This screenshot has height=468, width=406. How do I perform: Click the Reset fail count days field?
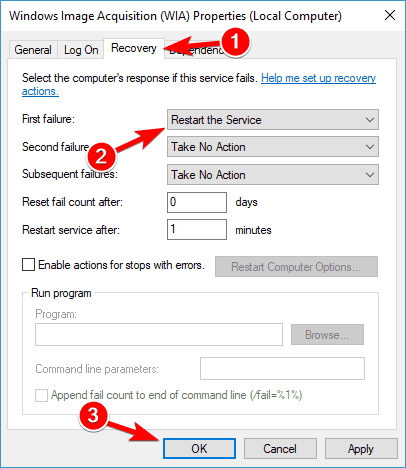click(x=197, y=202)
